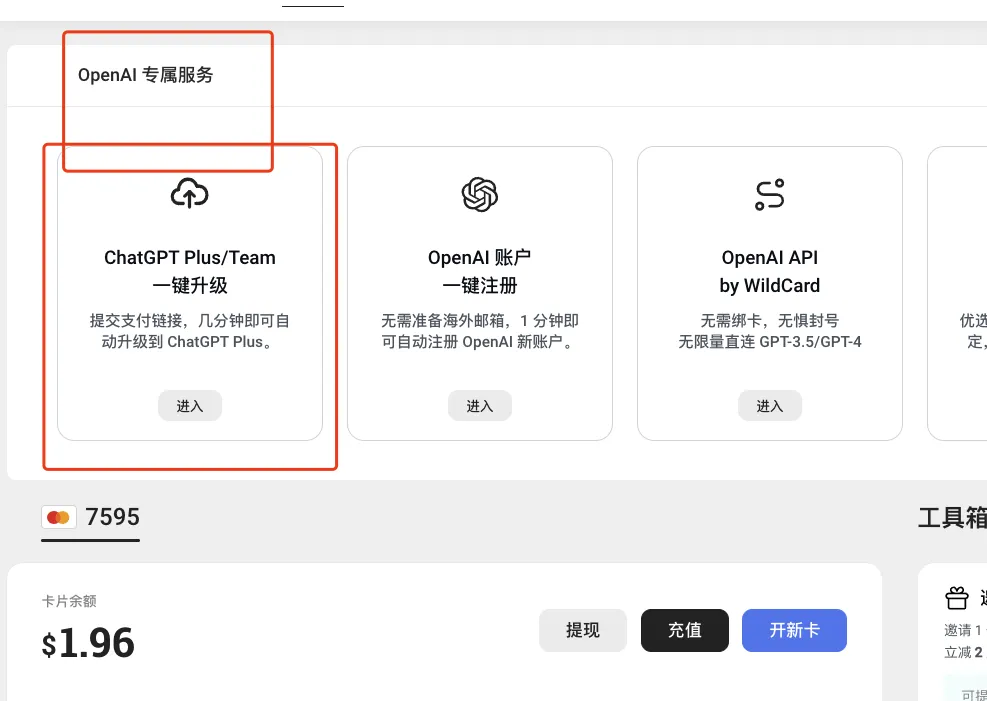Click the text "无限量直连 GPT-3.5/GPT-4"

click(x=770, y=342)
